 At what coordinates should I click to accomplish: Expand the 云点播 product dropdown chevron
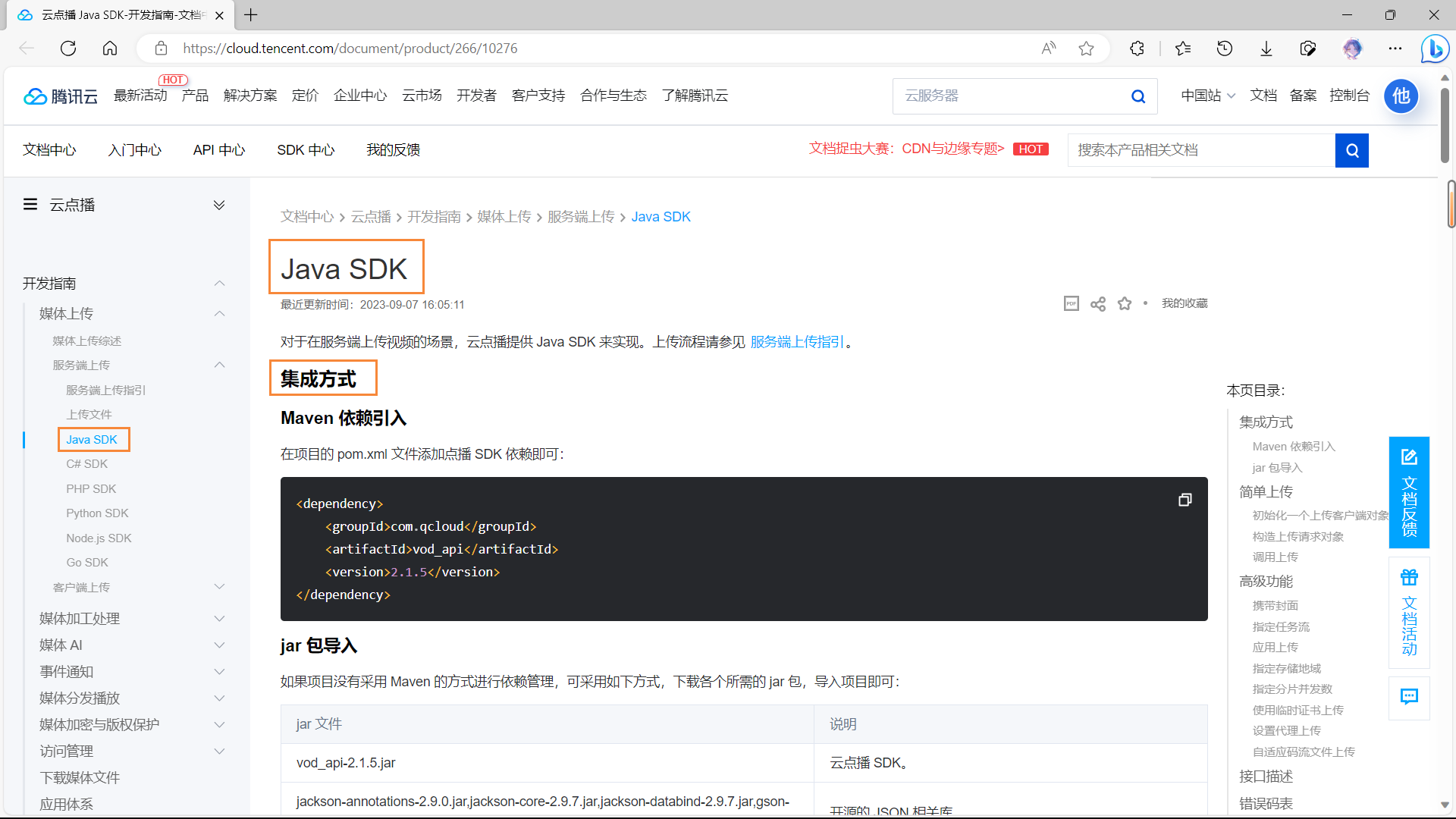point(219,205)
